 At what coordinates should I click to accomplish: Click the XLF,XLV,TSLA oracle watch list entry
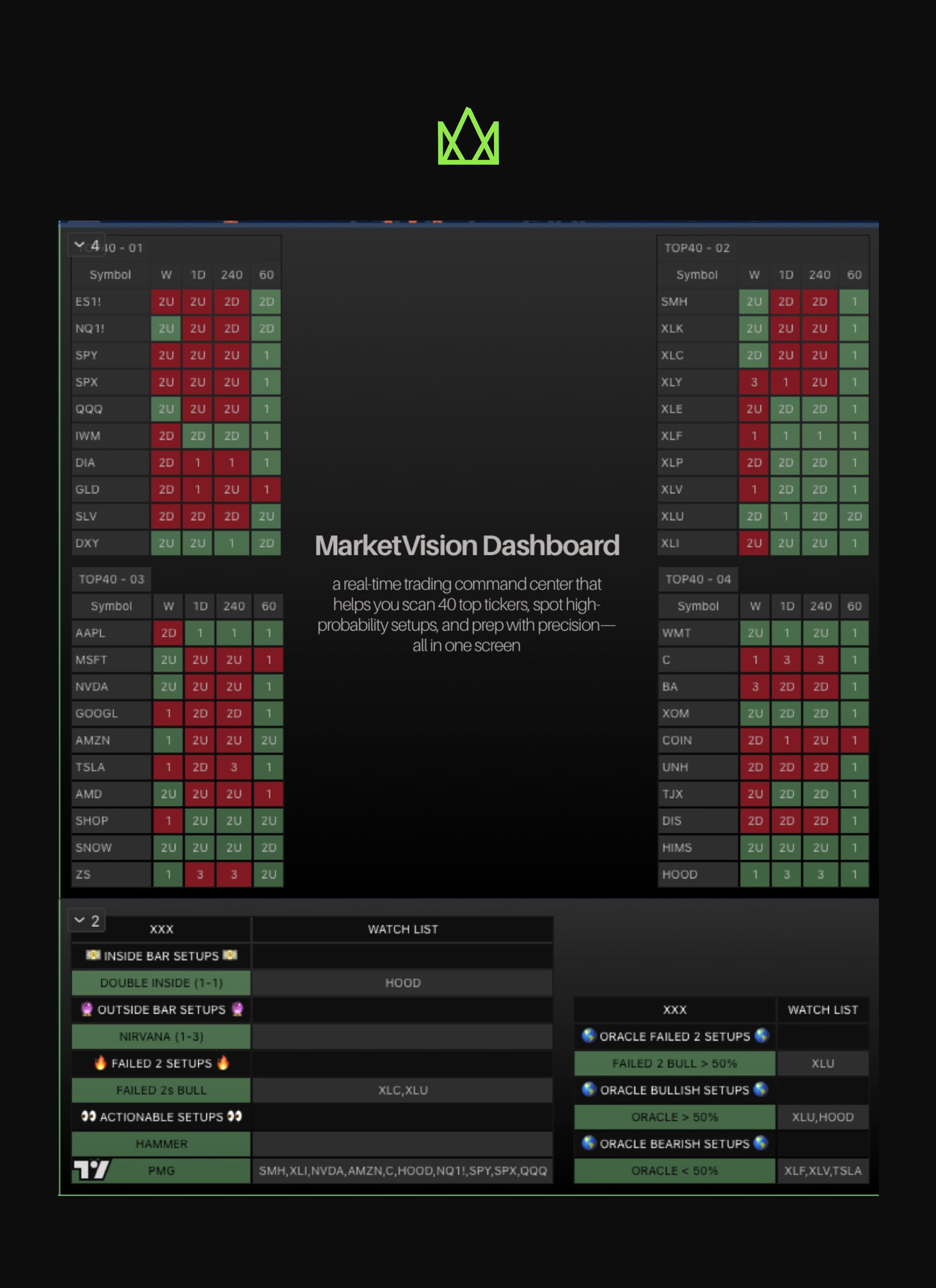click(822, 1171)
